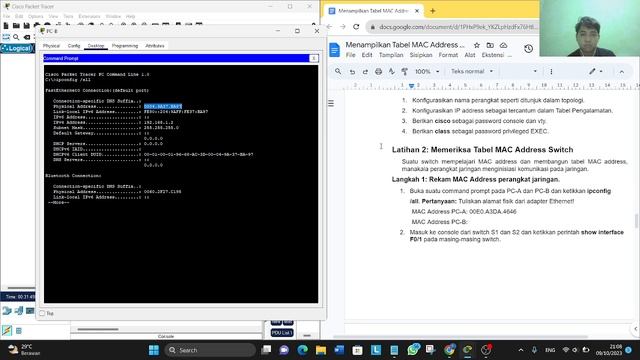
Task: Select the Delete tool in Packet Tracer
Action: tap(27, 37)
